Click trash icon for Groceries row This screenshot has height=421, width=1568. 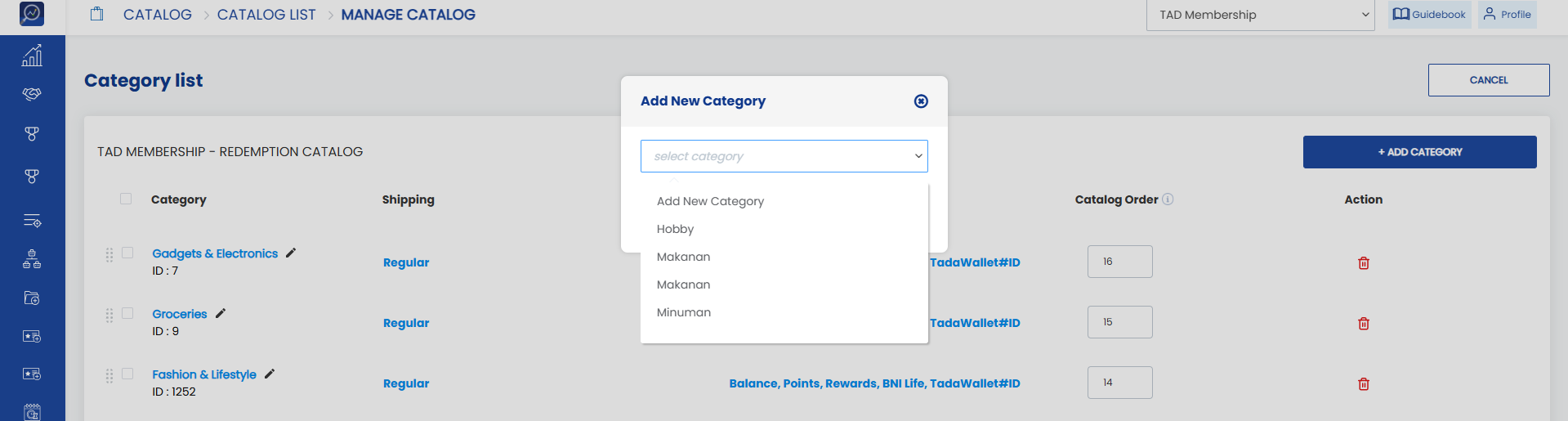pyautogui.click(x=1363, y=323)
